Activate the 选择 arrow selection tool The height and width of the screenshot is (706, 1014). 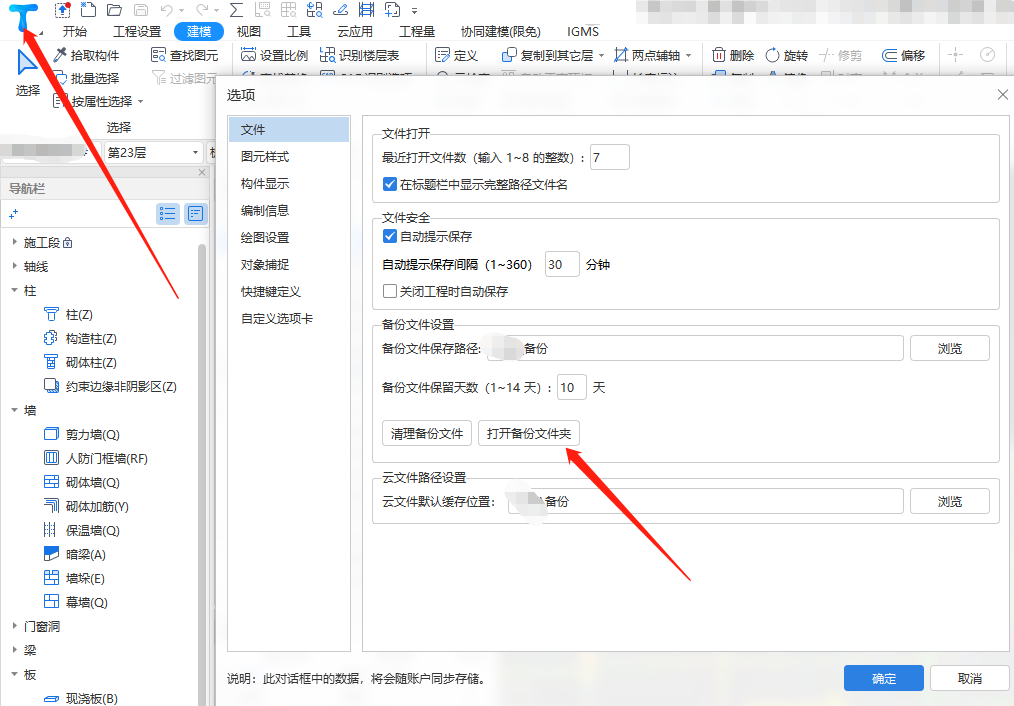click(x=27, y=72)
